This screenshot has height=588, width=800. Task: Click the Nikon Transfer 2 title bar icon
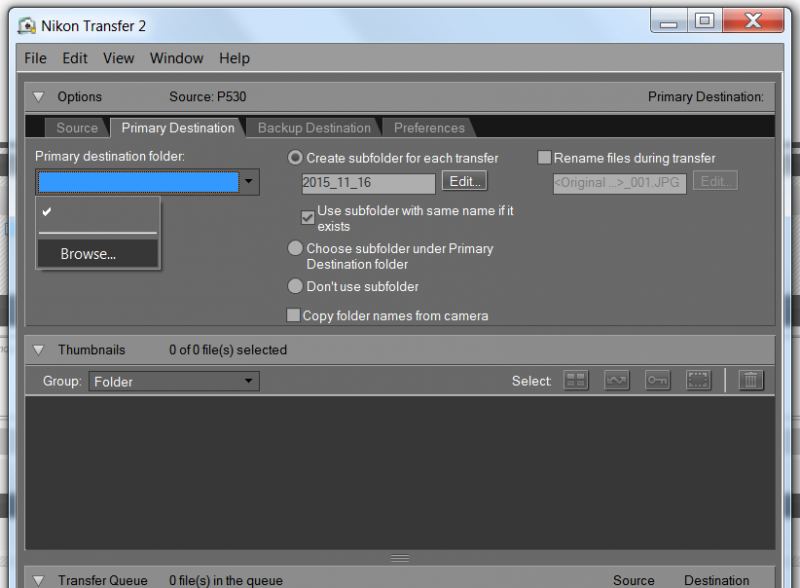coord(27,26)
